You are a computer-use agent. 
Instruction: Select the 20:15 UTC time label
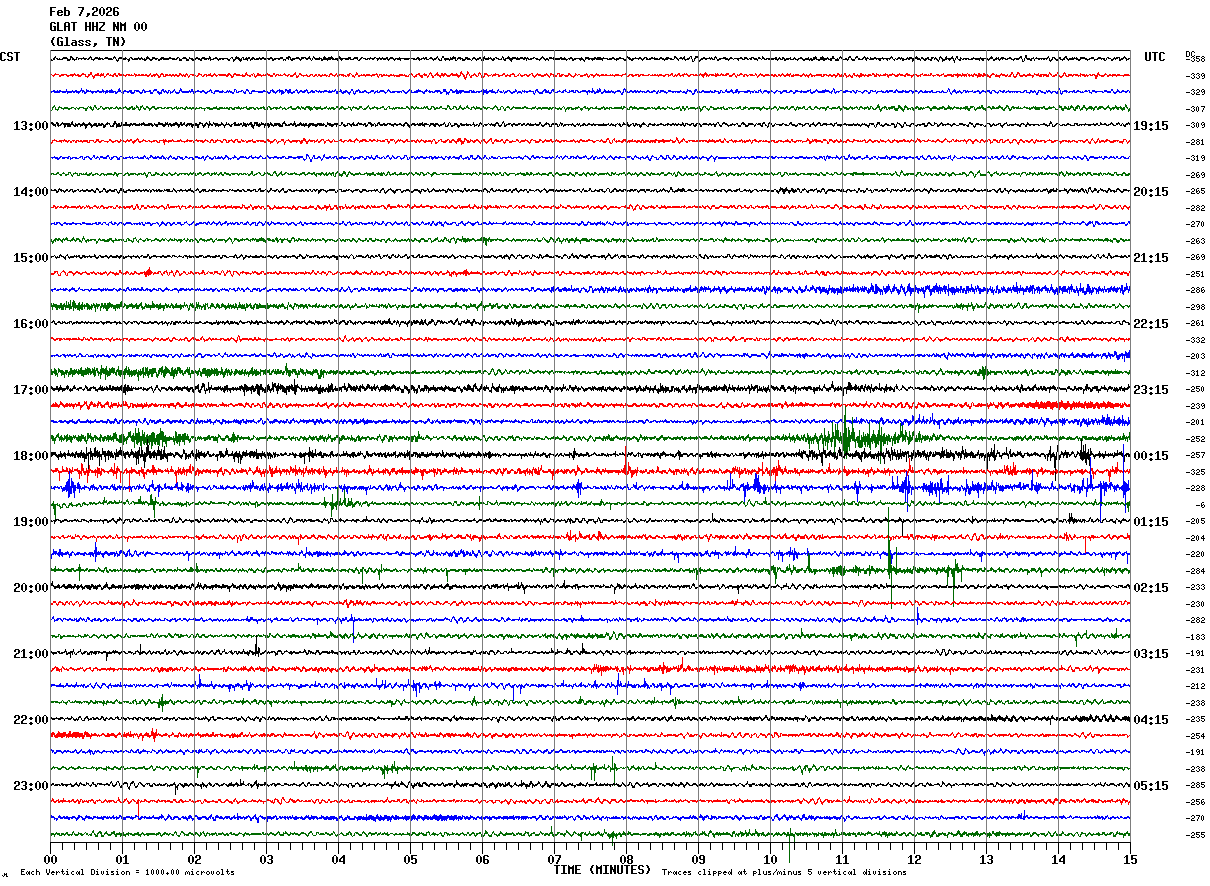(x=1151, y=192)
